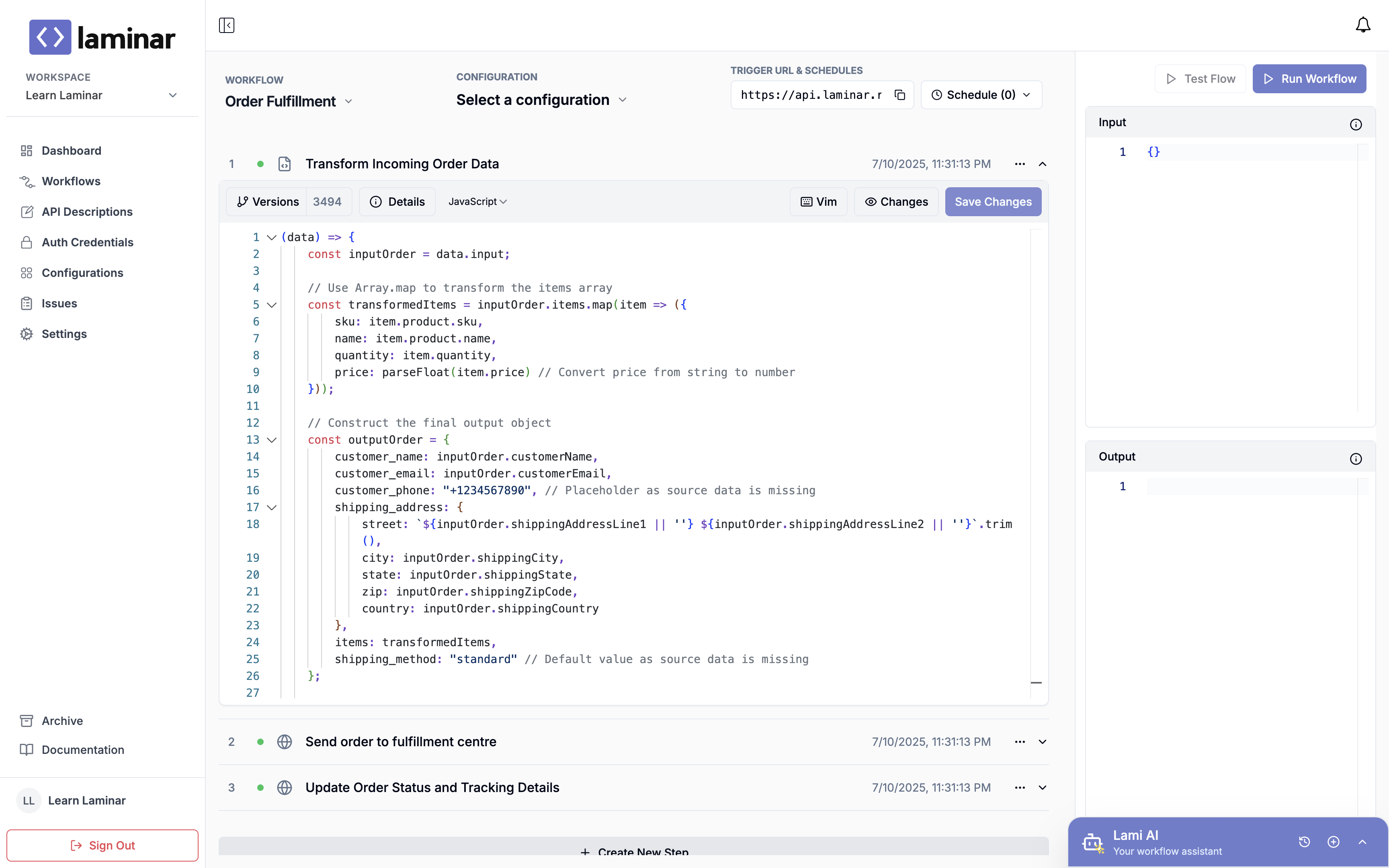Click Save Changes button
1389x868 pixels.
[x=993, y=201]
